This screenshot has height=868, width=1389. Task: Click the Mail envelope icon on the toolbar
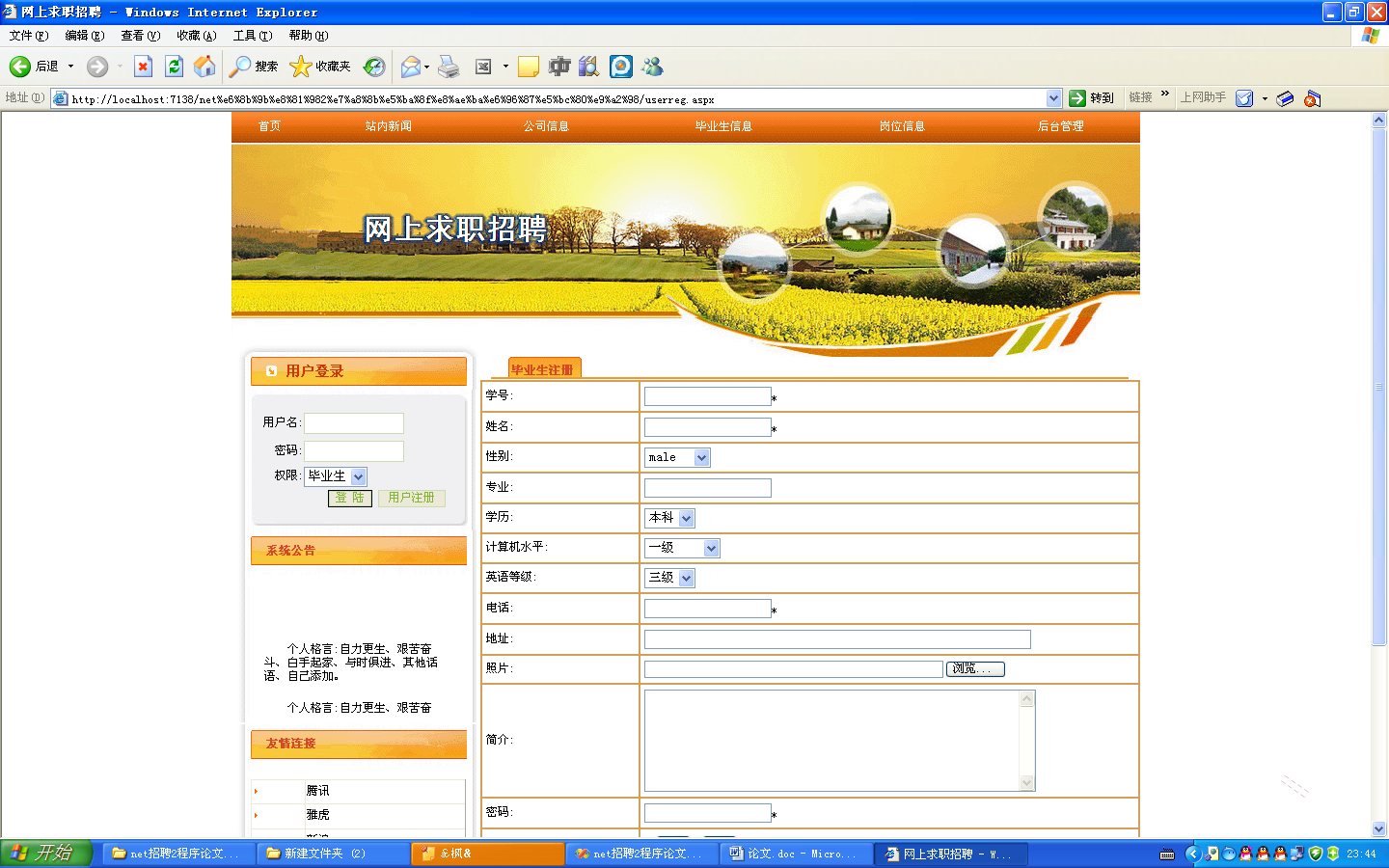409,66
